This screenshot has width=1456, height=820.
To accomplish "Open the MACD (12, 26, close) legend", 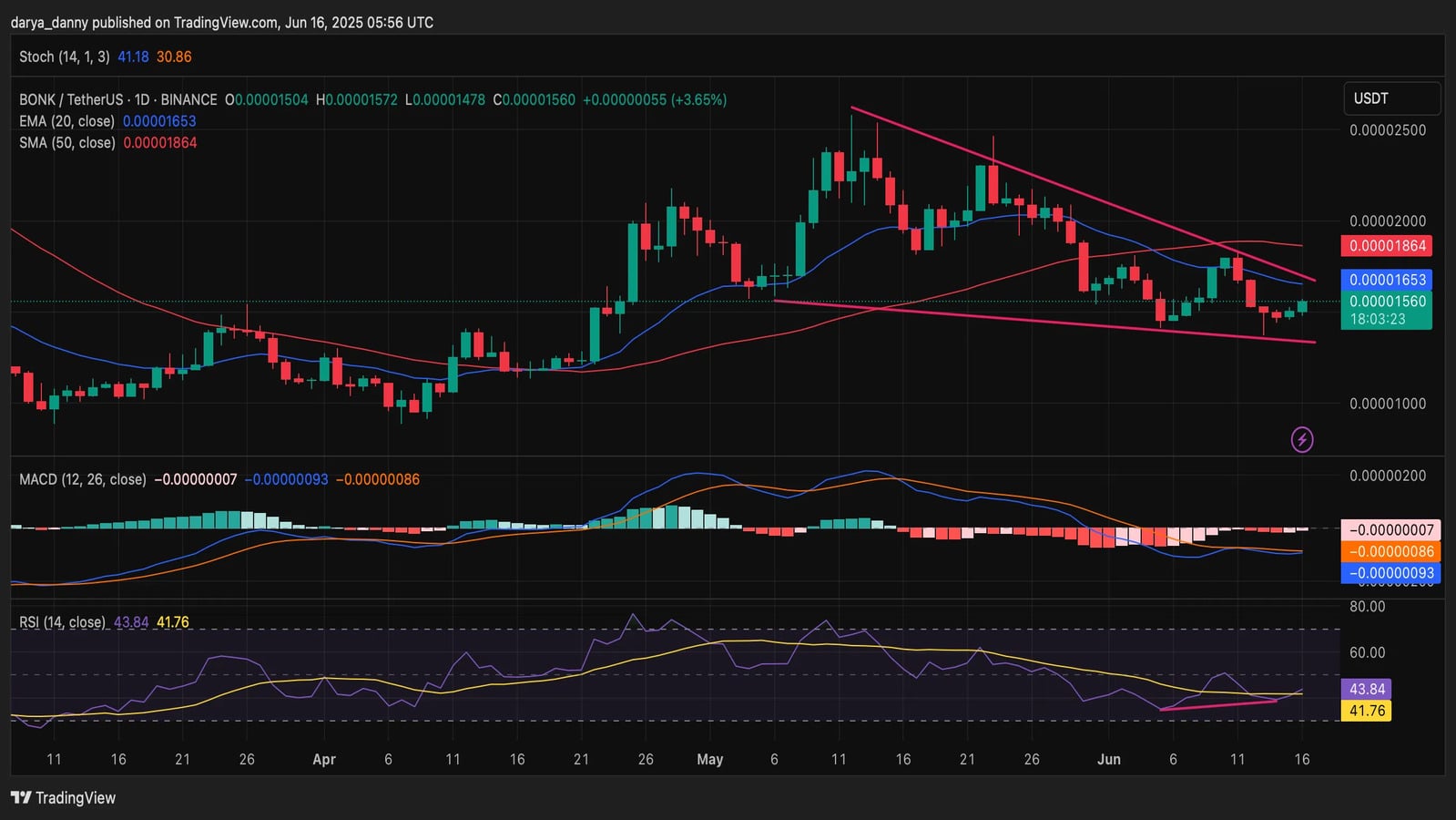I will coord(83,479).
